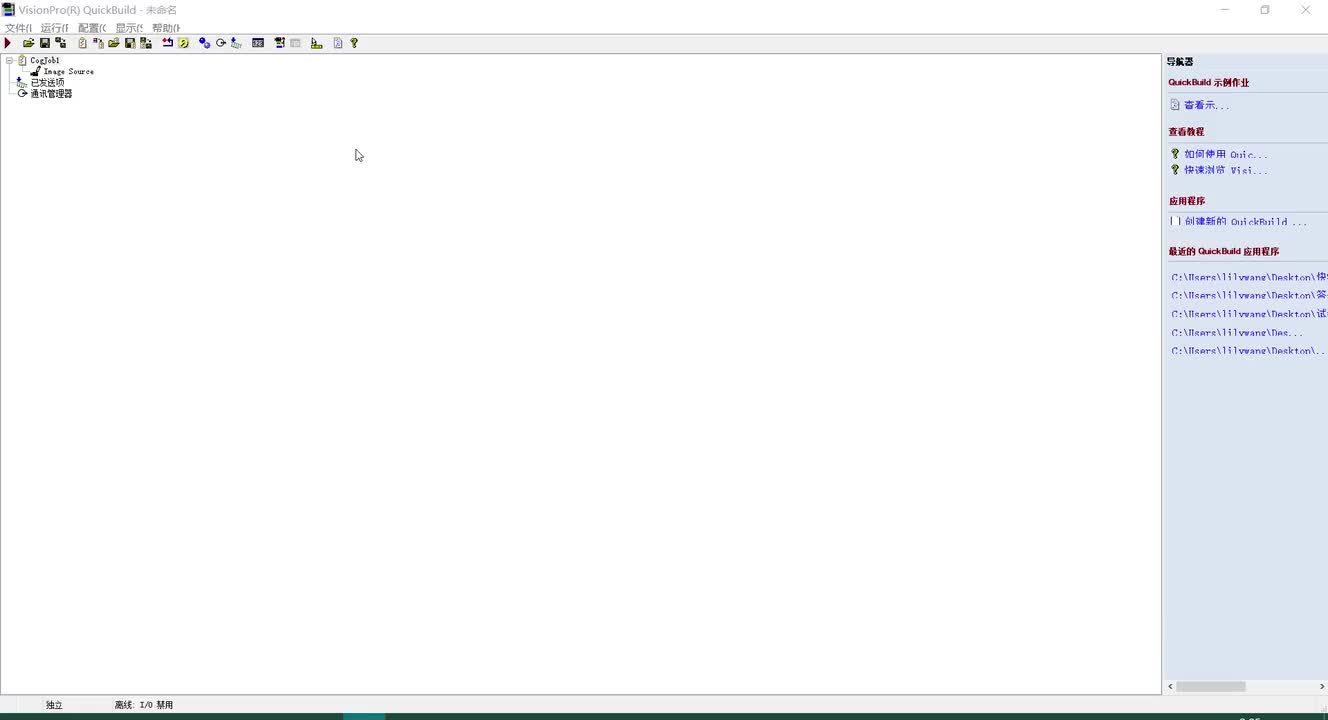
Task: Click the document page icon in toolbar
Action: [x=338, y=43]
